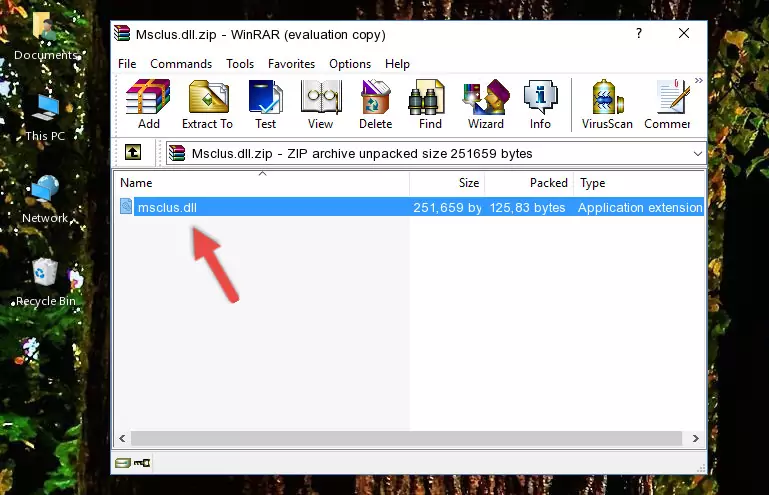
Task: Click the 251,659 size value
Action: tap(447, 208)
